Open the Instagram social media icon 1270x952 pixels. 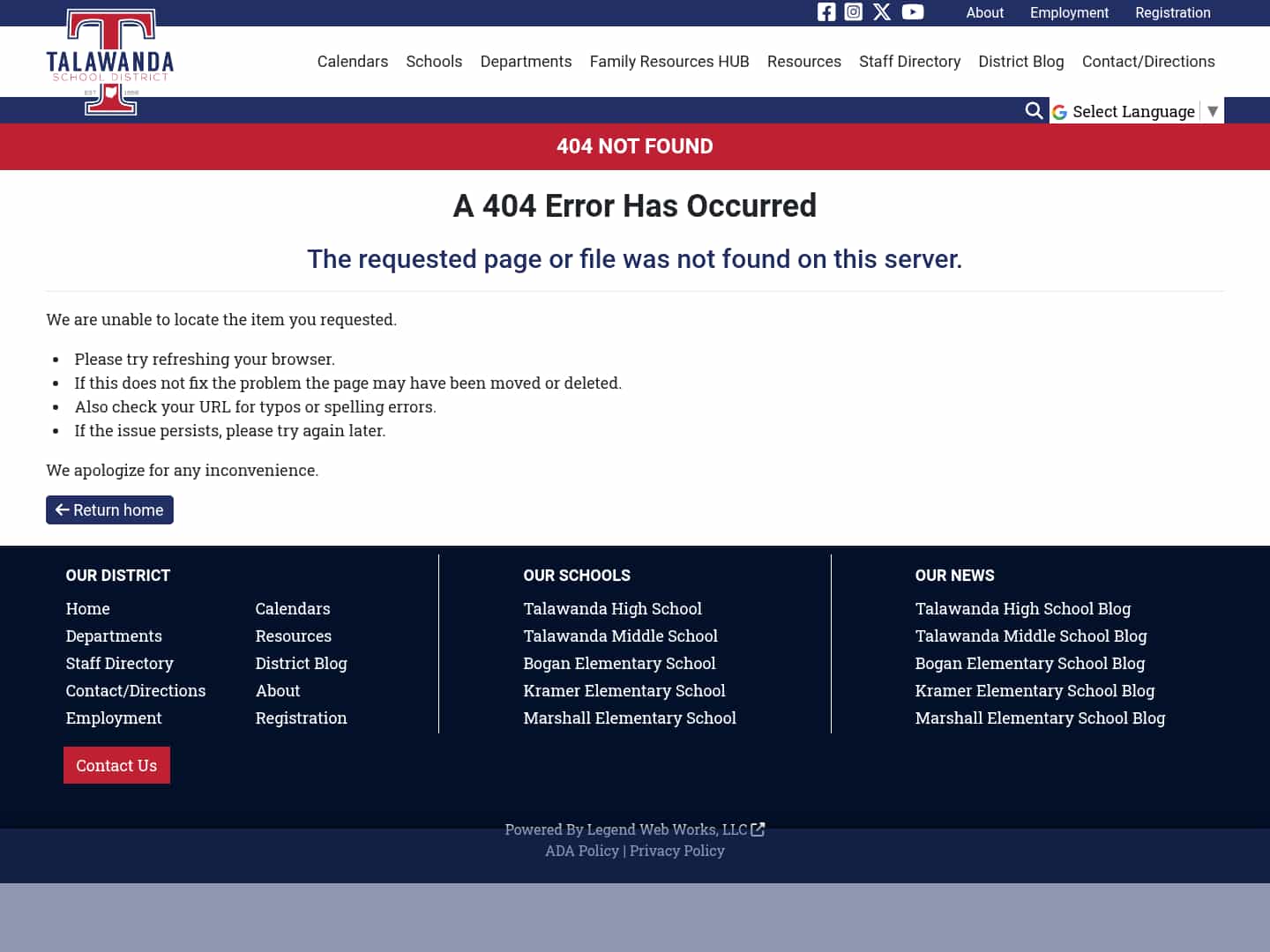click(854, 12)
